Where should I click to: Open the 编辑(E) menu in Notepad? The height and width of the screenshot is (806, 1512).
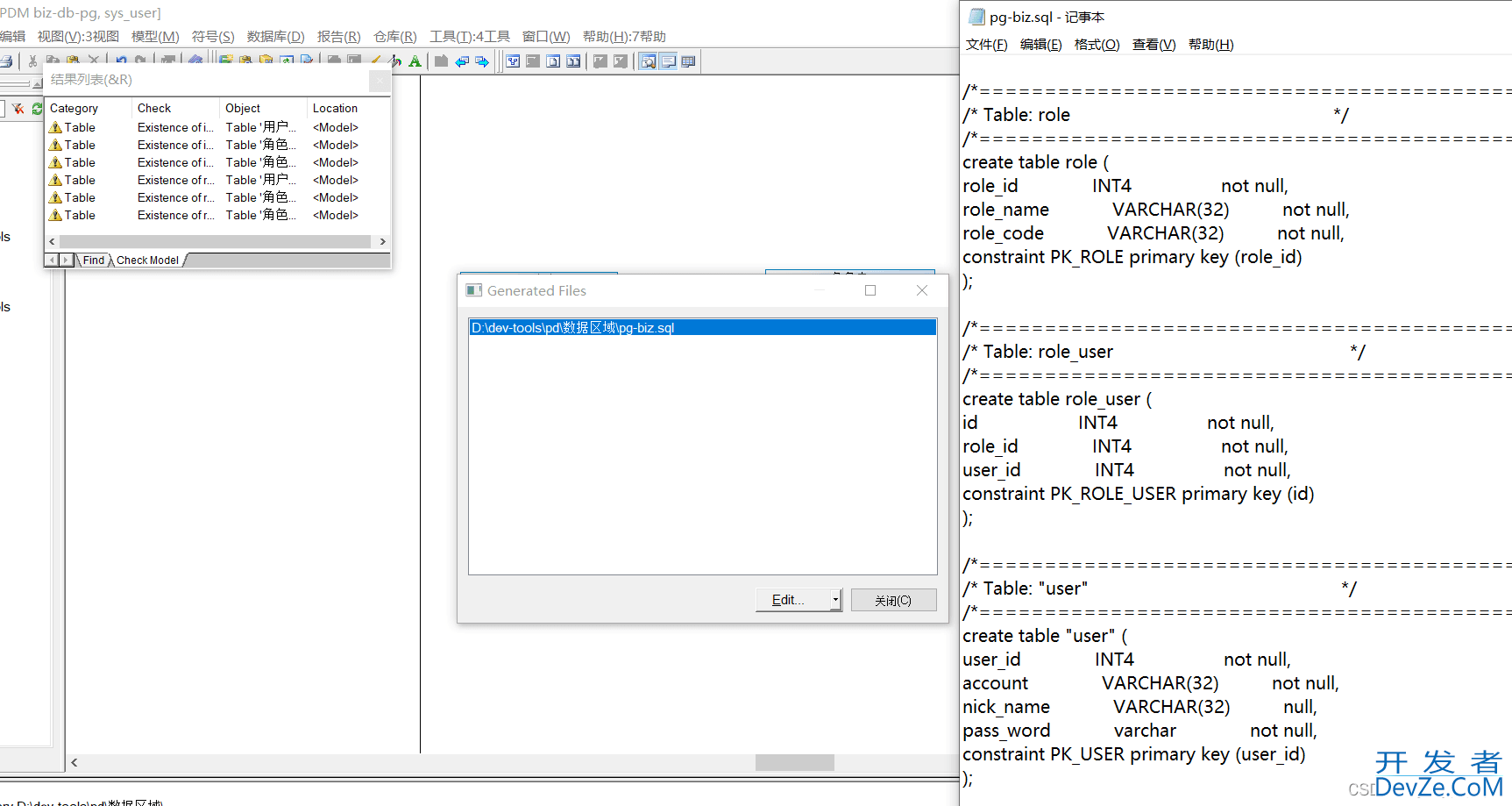tap(1040, 45)
